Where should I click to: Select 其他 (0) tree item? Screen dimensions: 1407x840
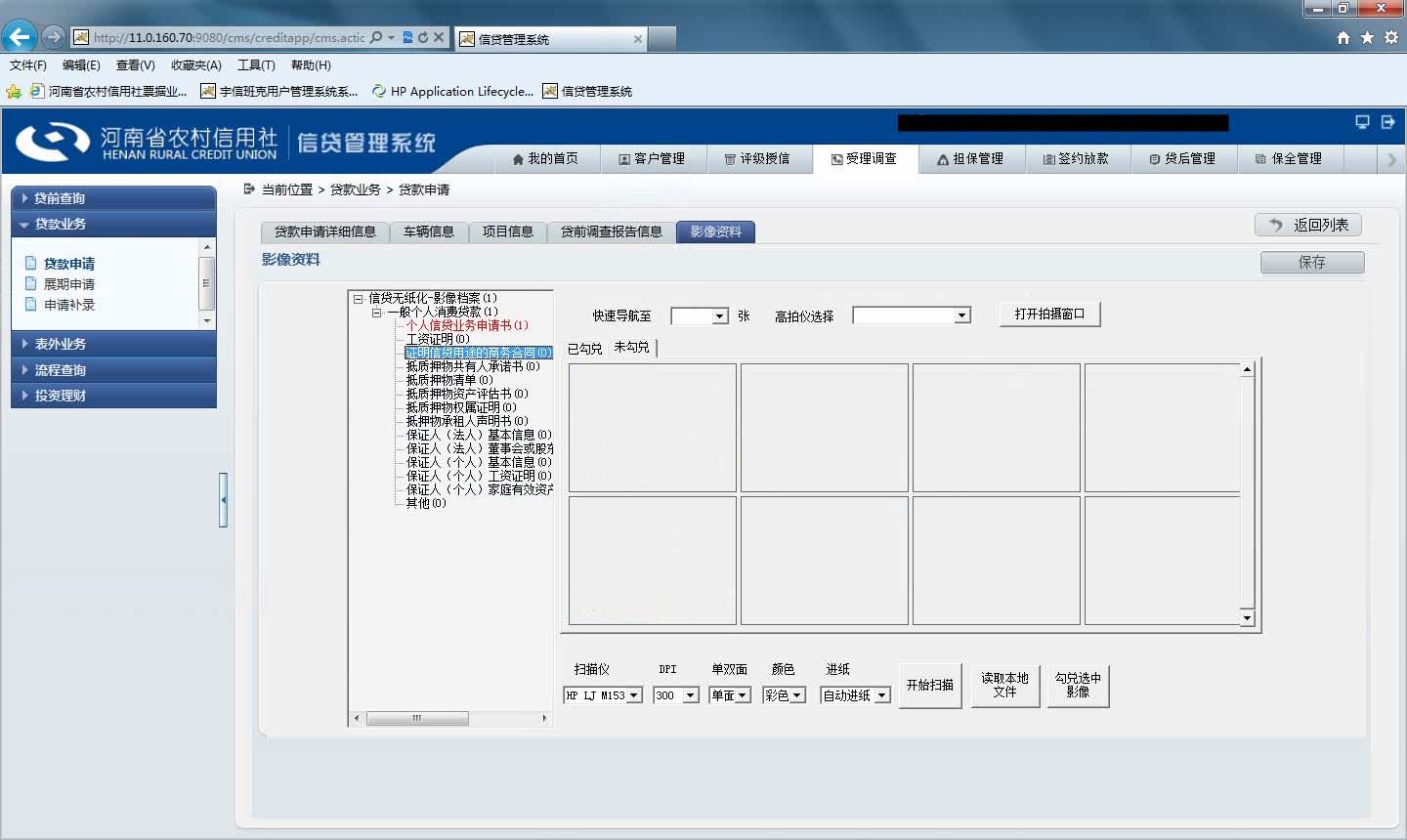click(x=426, y=503)
